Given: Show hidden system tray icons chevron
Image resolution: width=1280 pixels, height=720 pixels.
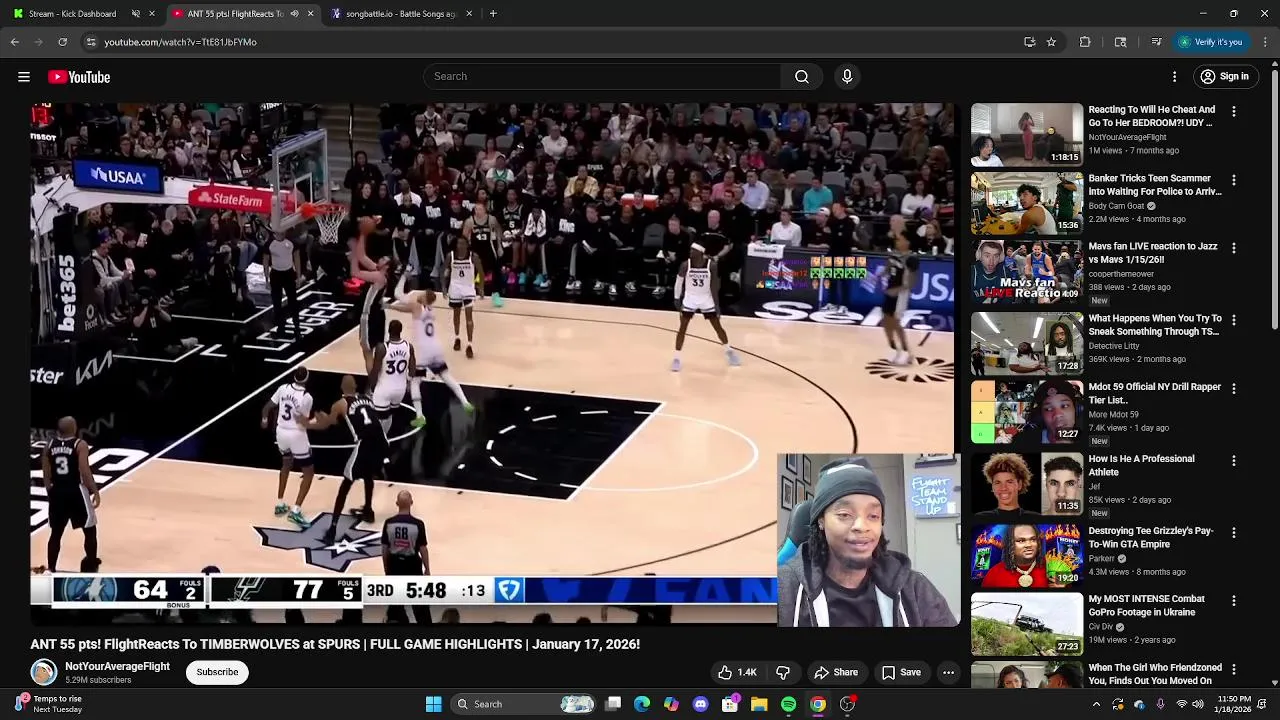Looking at the screenshot, I should click(1096, 704).
